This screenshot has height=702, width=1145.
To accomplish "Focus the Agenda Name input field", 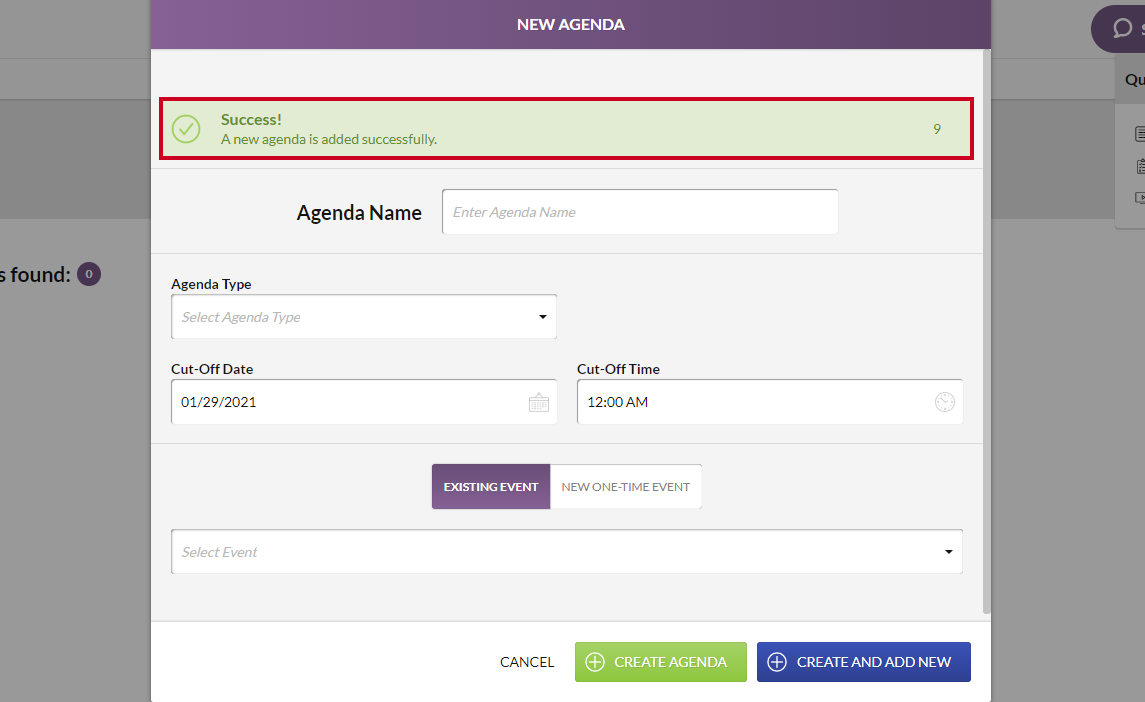I will [640, 212].
